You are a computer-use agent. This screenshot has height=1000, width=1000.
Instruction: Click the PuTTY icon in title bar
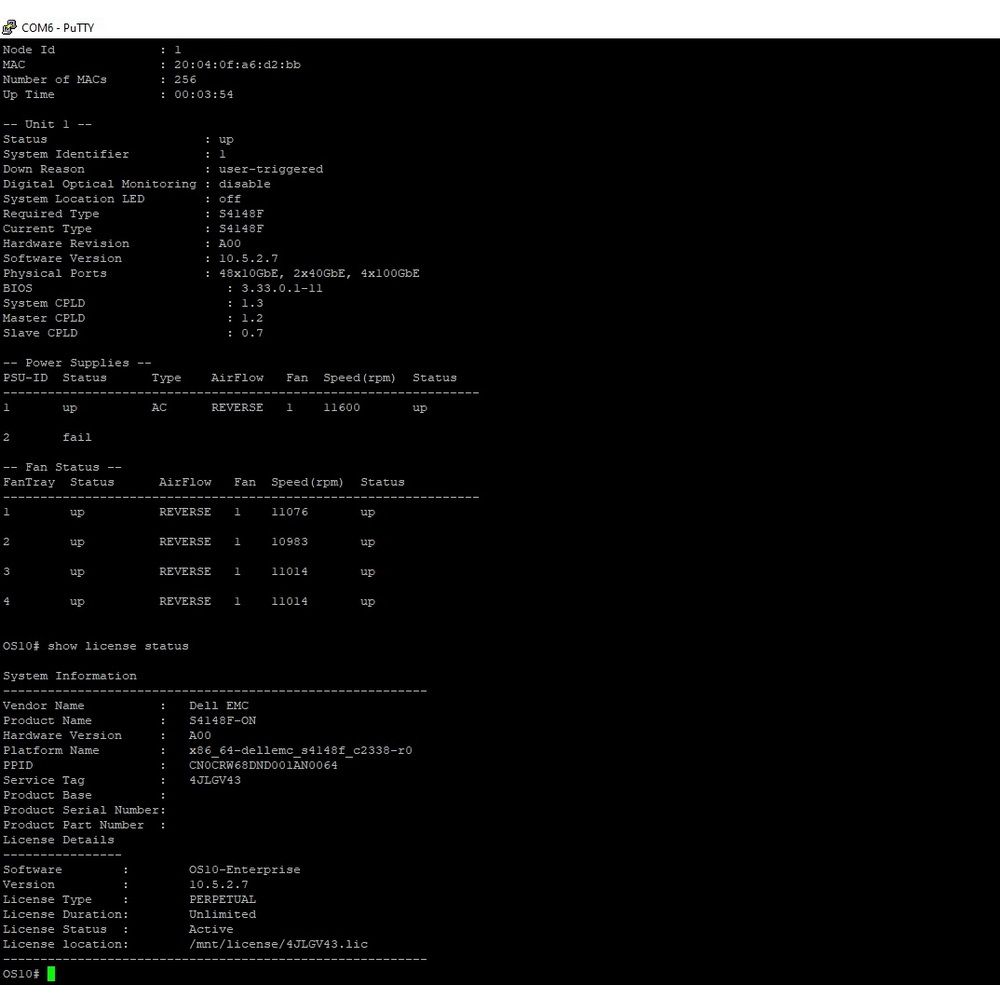click(x=10, y=28)
